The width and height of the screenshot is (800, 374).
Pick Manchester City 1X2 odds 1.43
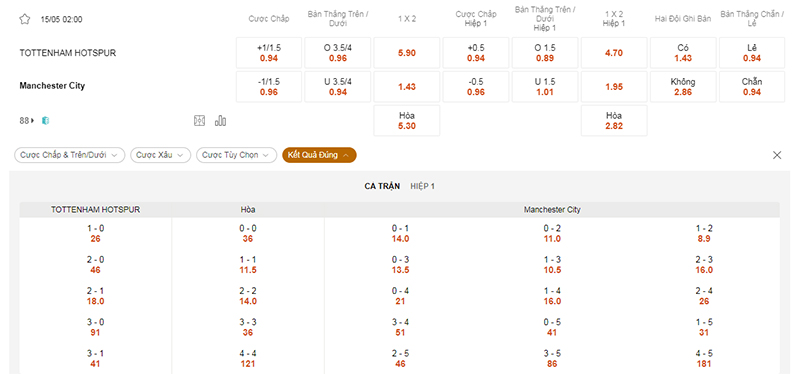(x=407, y=87)
